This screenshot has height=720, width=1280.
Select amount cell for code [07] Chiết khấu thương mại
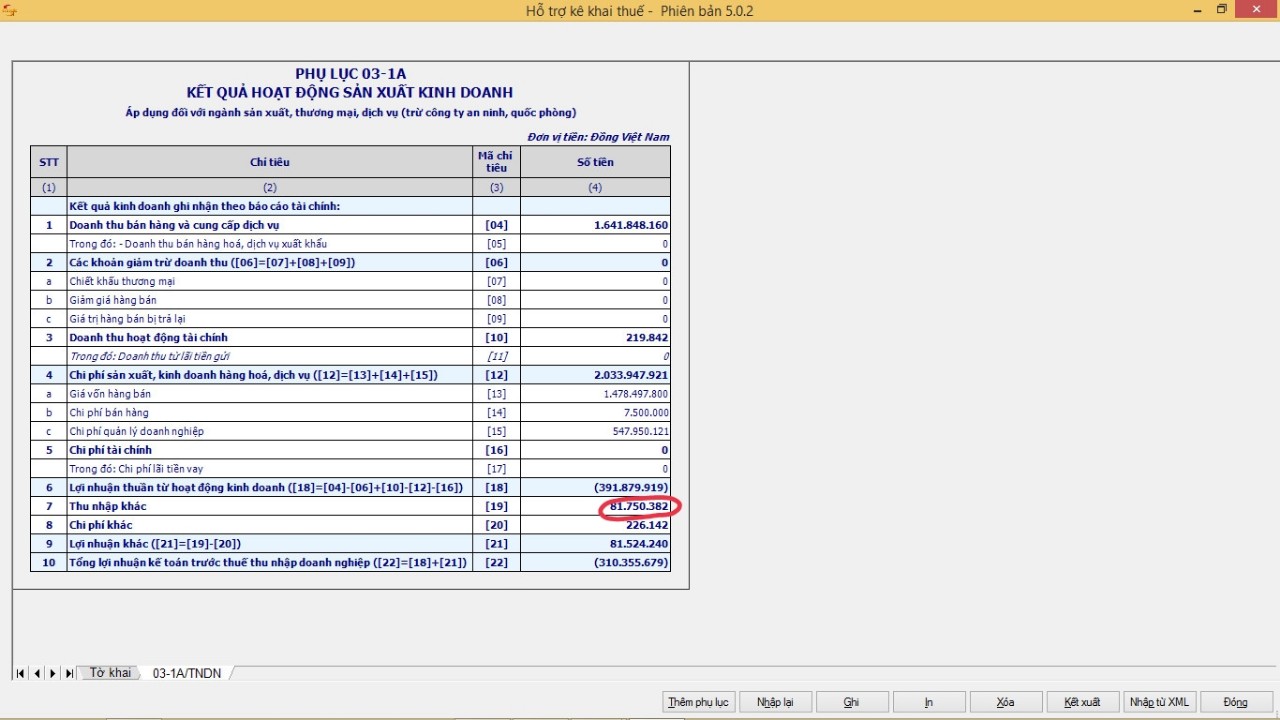pyautogui.click(x=595, y=282)
